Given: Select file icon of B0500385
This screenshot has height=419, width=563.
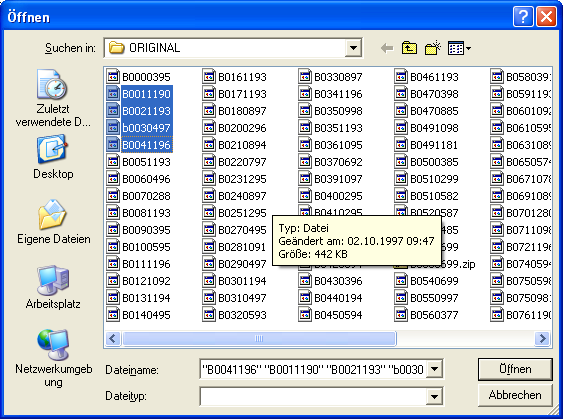Looking at the screenshot, I should pos(401,162).
